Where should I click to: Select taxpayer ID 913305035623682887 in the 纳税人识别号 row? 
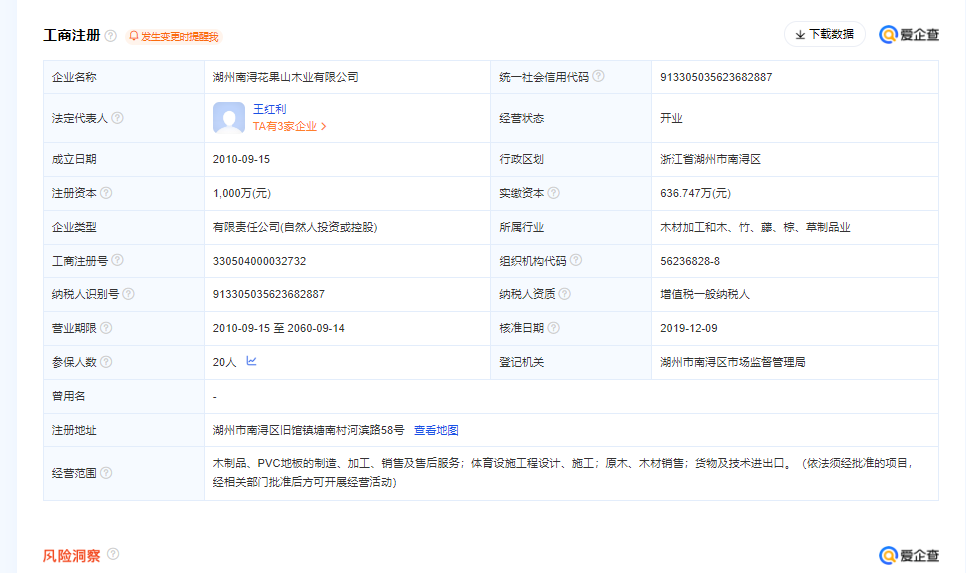[269, 295]
